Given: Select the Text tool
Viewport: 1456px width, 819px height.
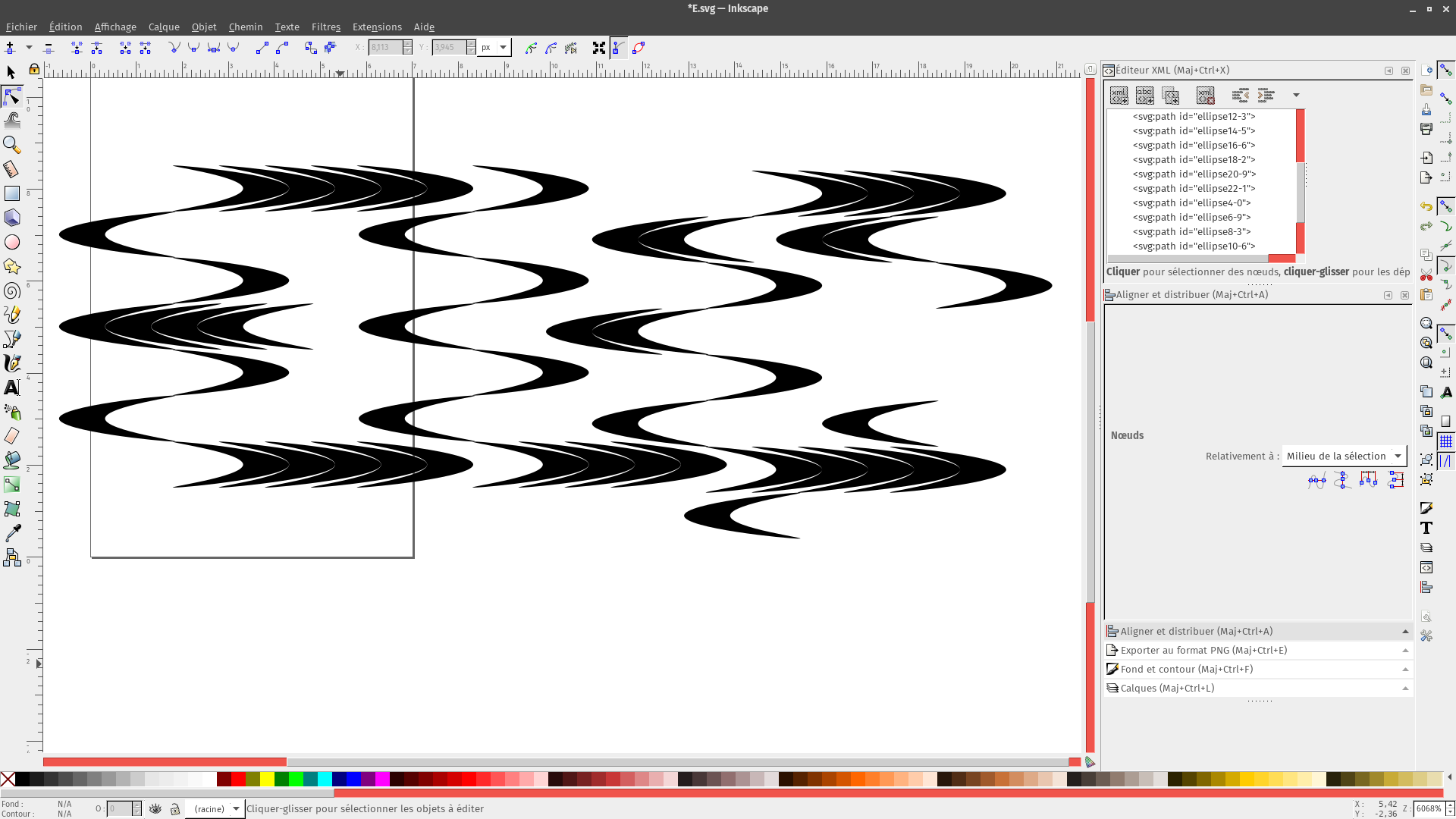Looking at the screenshot, I should 11,388.
